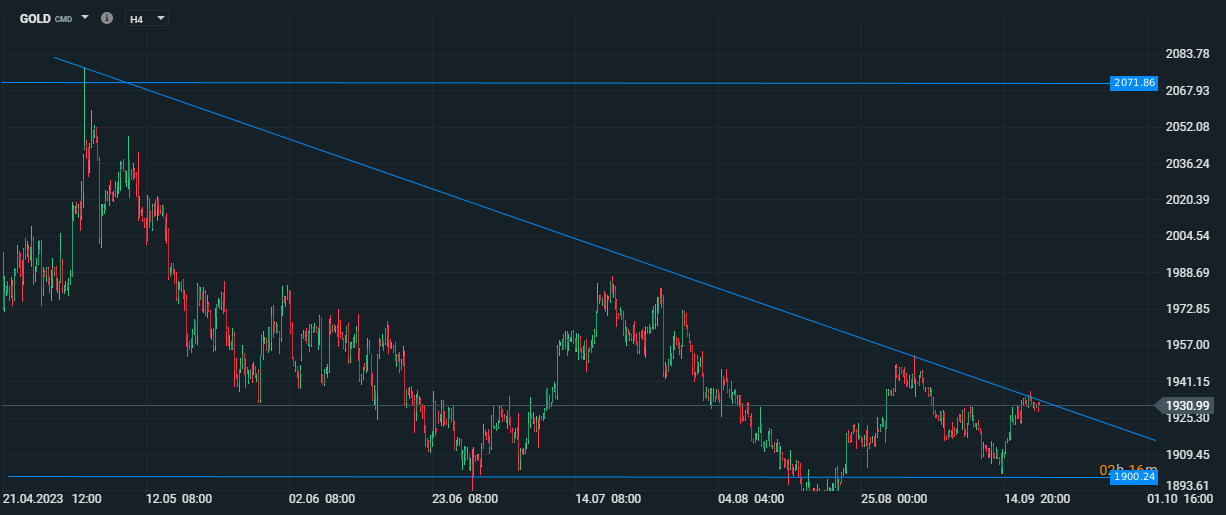Click the 1988.69 price axis label
Viewport: 1226px width, 515px height.
coord(1188,272)
